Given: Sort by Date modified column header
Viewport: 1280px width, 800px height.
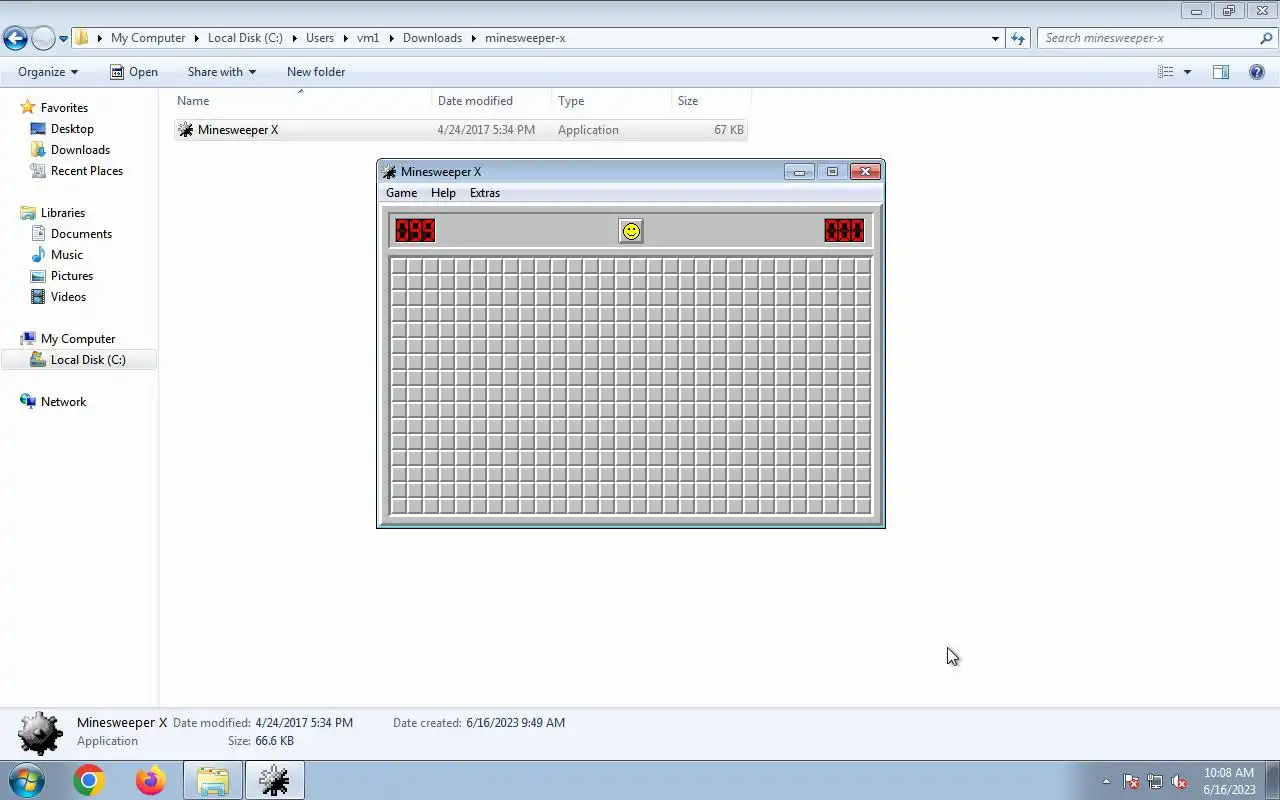Looking at the screenshot, I should 492,101.
